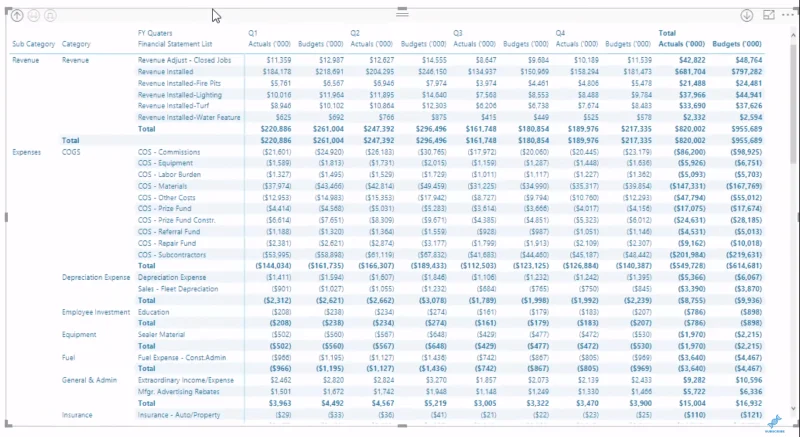Click the Subscribe DNA logo at bottom right
This screenshot has width=800, height=437.
(774, 424)
